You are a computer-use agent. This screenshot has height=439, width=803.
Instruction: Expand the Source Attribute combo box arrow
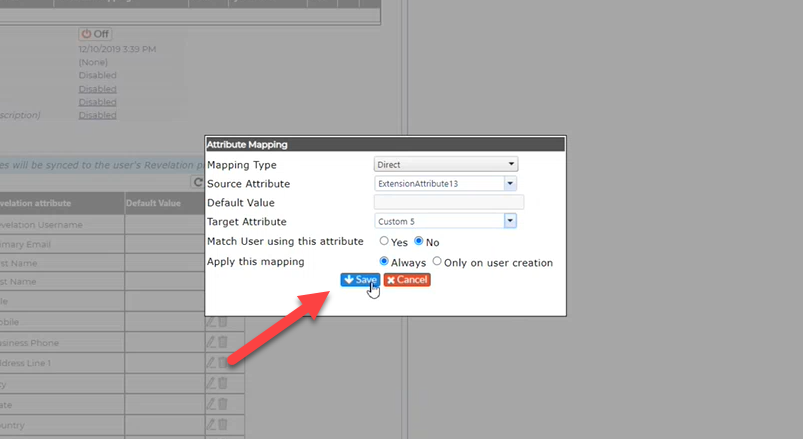pos(510,183)
